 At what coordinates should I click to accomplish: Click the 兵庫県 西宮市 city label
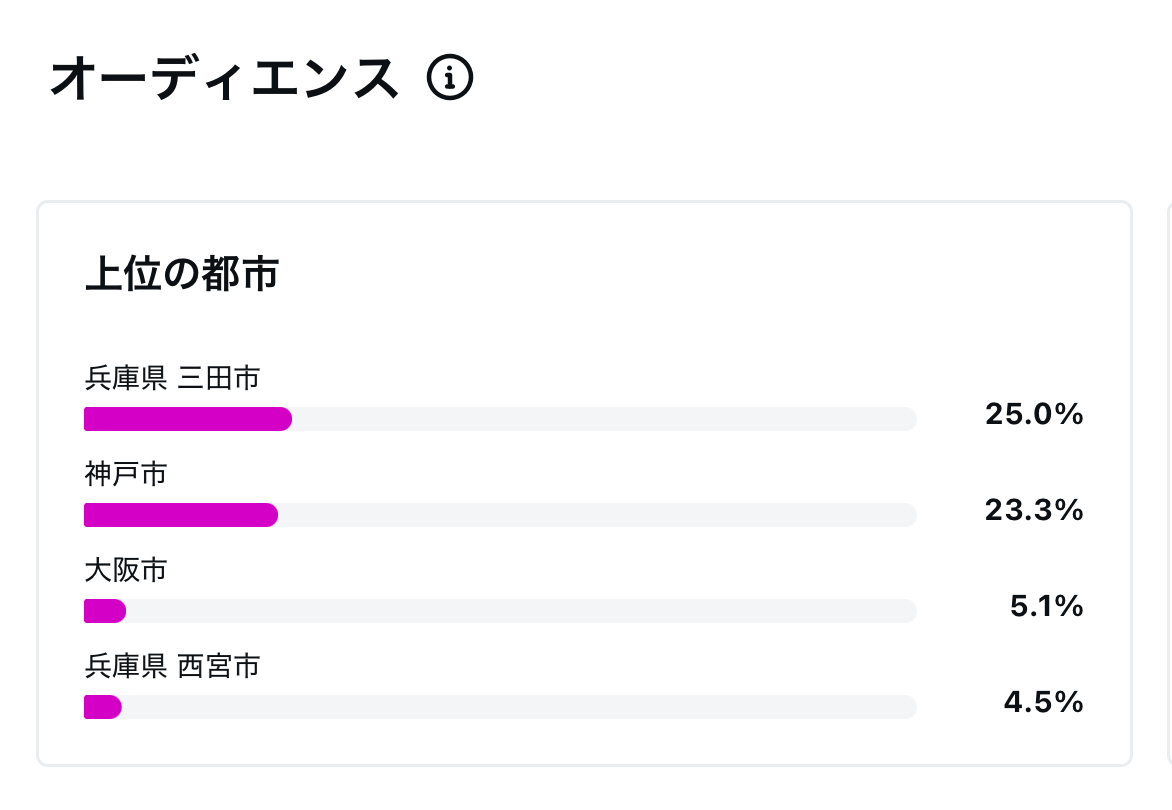[x=173, y=666]
